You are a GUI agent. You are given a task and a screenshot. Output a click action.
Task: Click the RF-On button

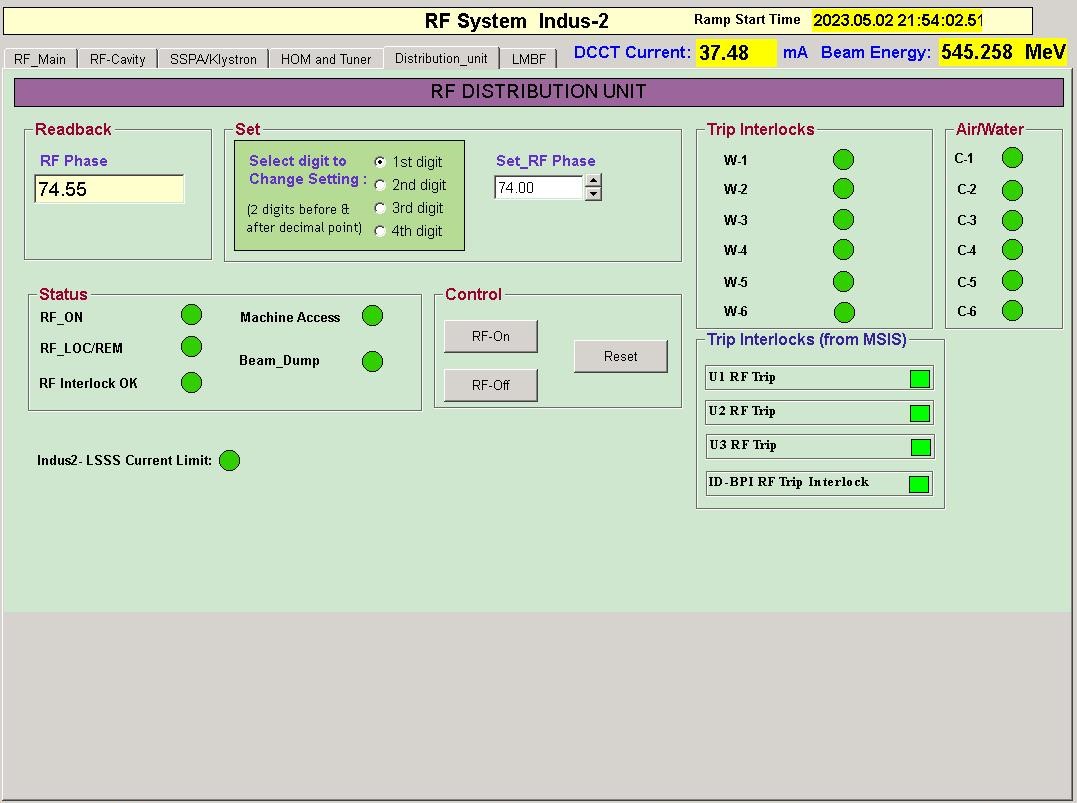click(490, 337)
